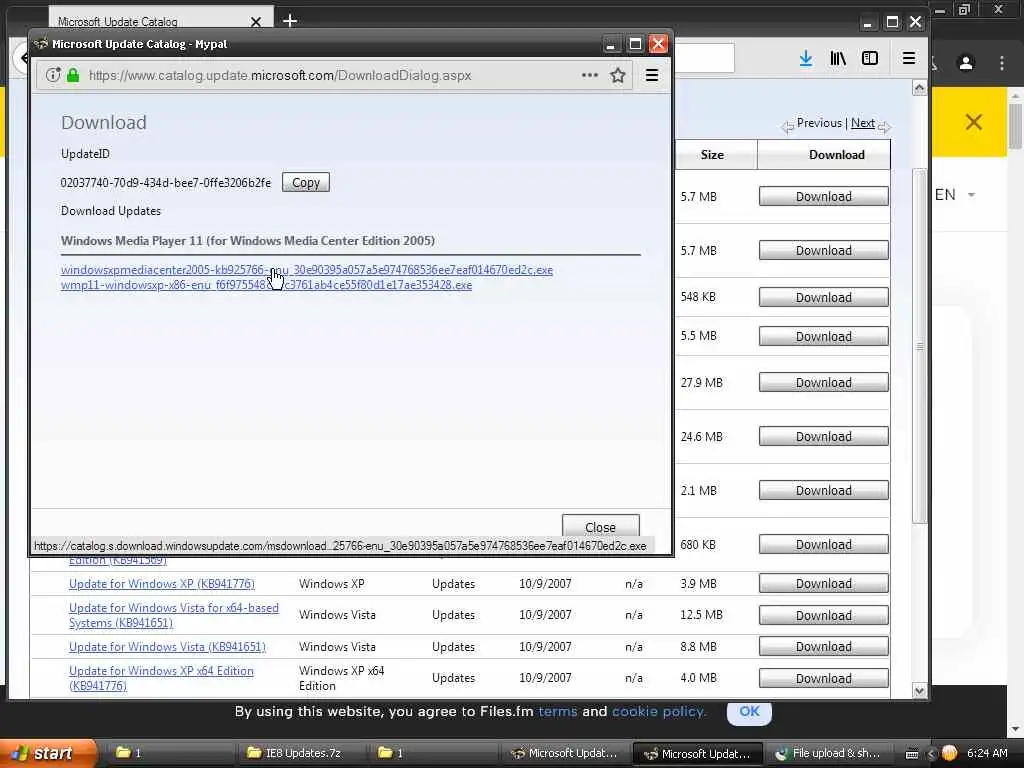The image size is (1024, 768).
Task: Download the 2.1 MB update
Action: (x=824, y=490)
